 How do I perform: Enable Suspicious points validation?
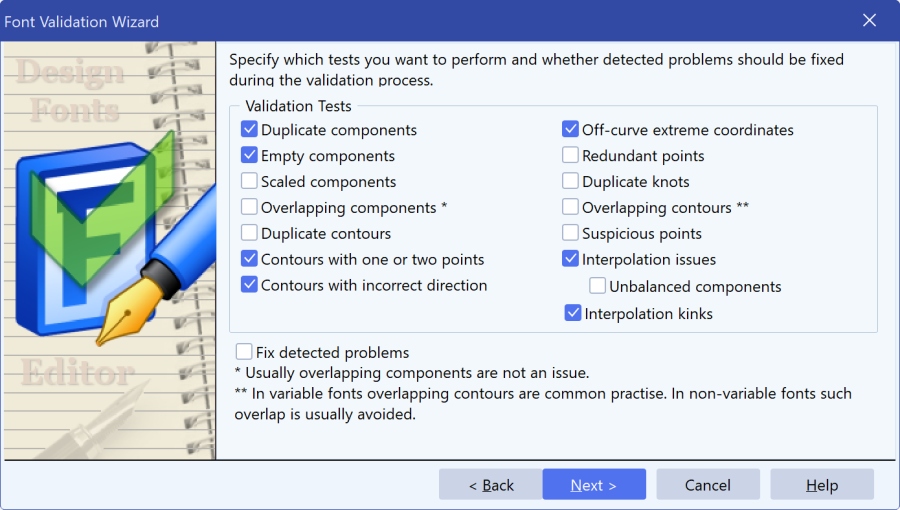click(x=570, y=232)
